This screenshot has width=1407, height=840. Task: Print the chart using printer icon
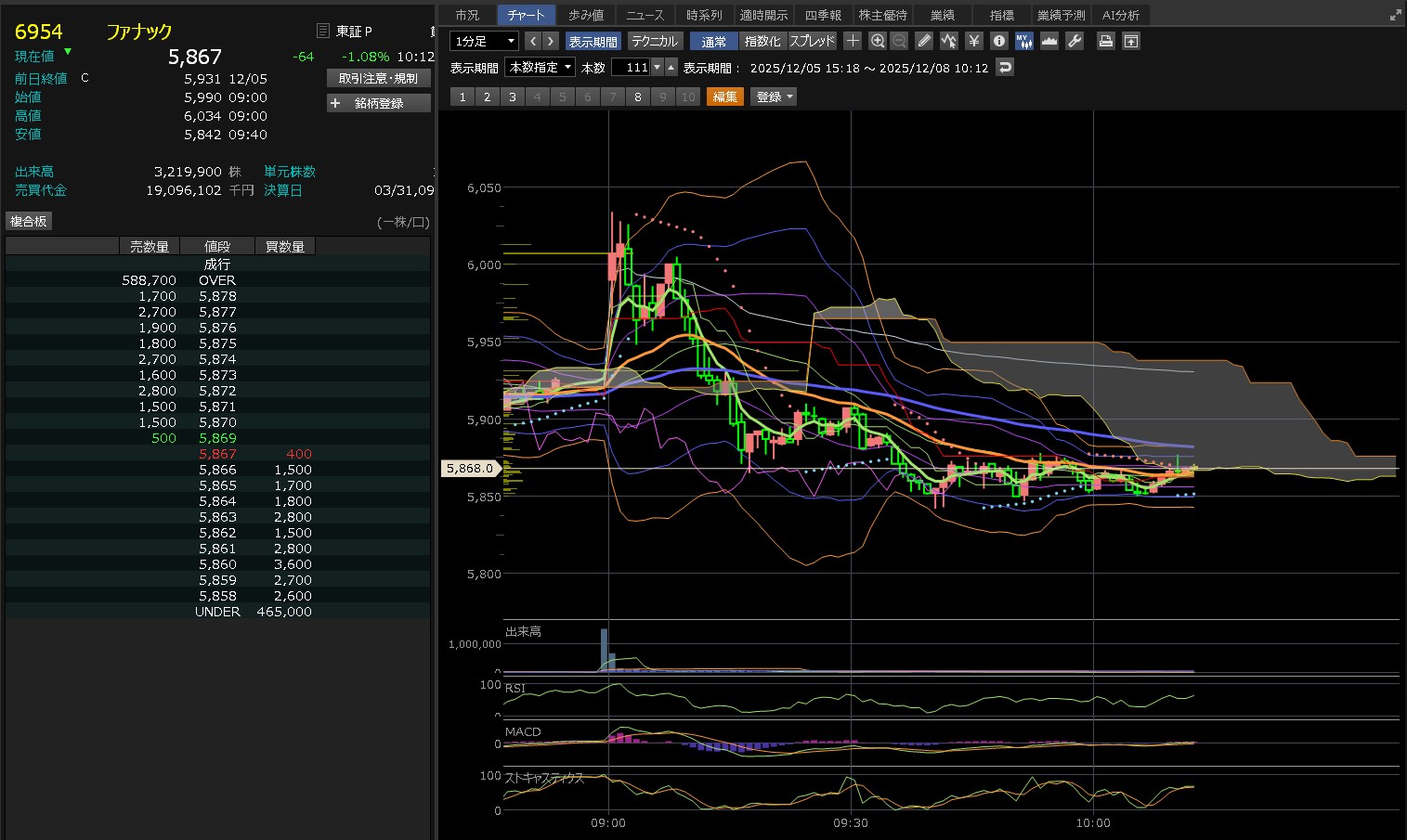pyautogui.click(x=1105, y=41)
